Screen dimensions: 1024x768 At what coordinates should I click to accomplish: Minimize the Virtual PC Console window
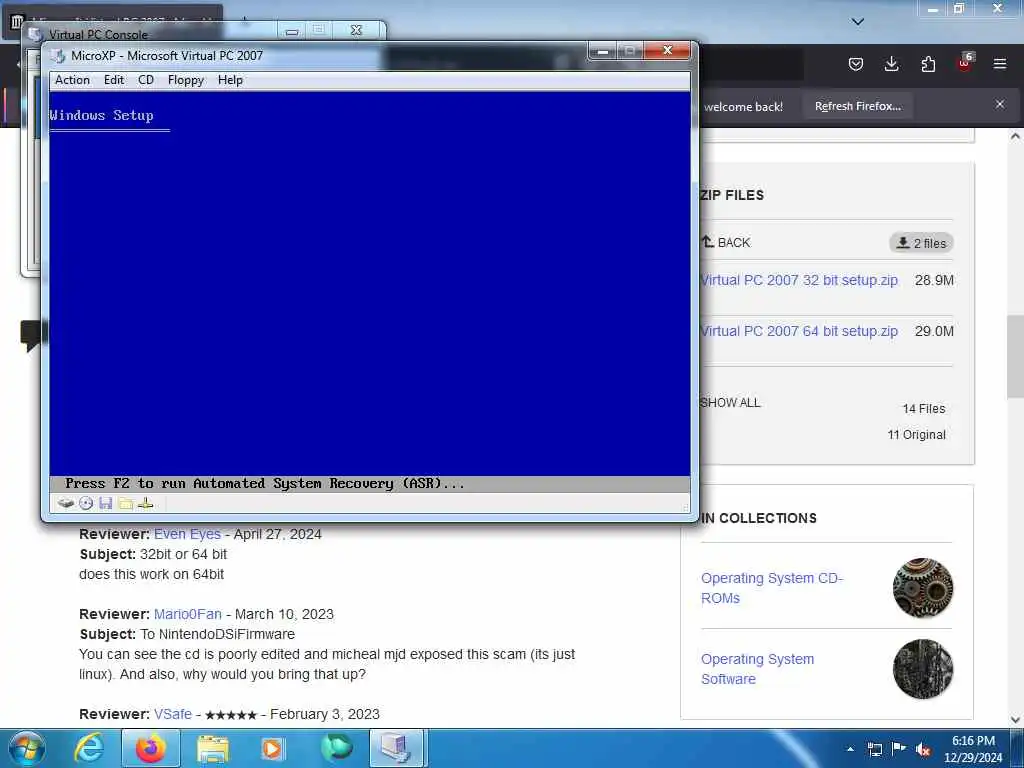(291, 31)
